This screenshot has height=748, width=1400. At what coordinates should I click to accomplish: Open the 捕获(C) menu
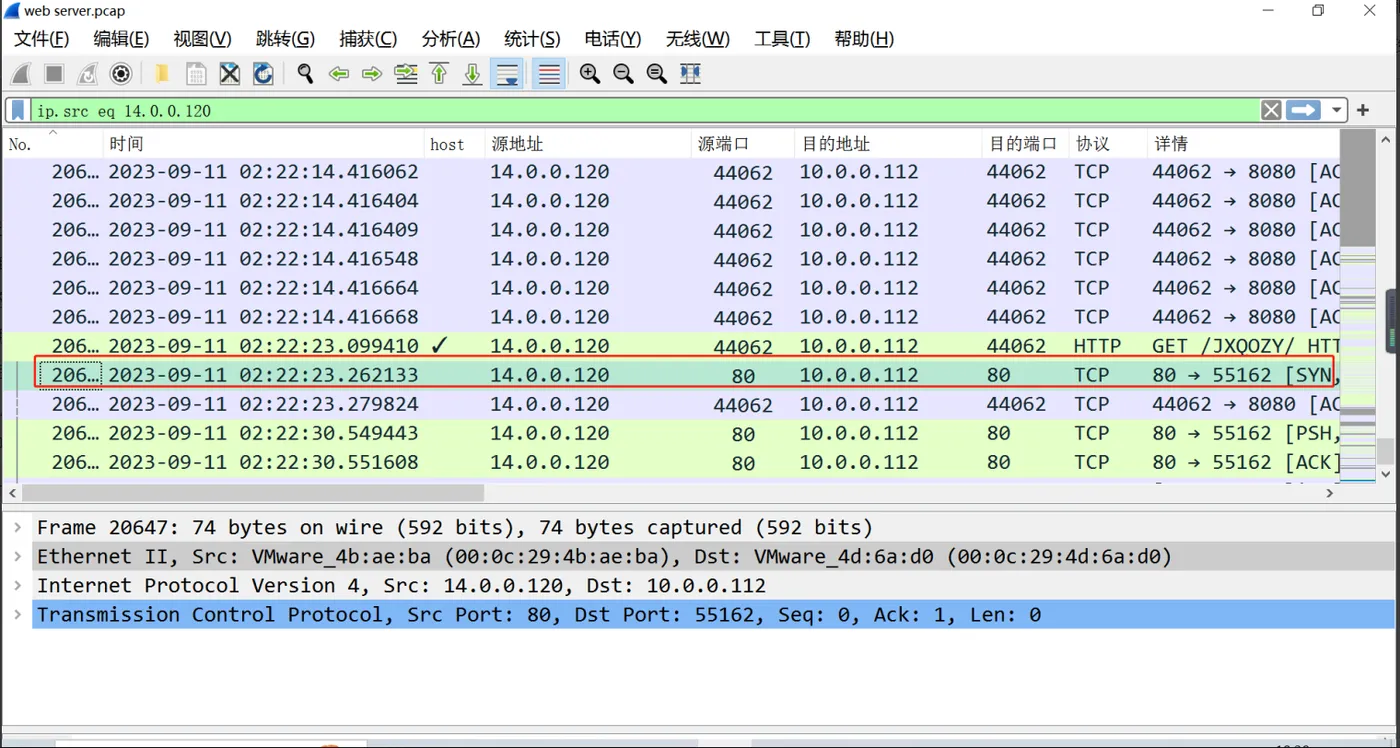pyautogui.click(x=368, y=39)
